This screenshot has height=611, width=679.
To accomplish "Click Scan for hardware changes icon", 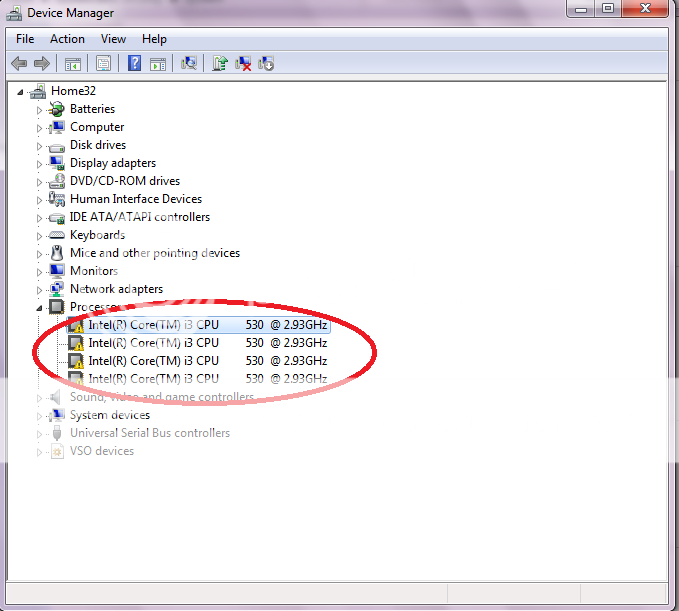I will click(x=188, y=63).
